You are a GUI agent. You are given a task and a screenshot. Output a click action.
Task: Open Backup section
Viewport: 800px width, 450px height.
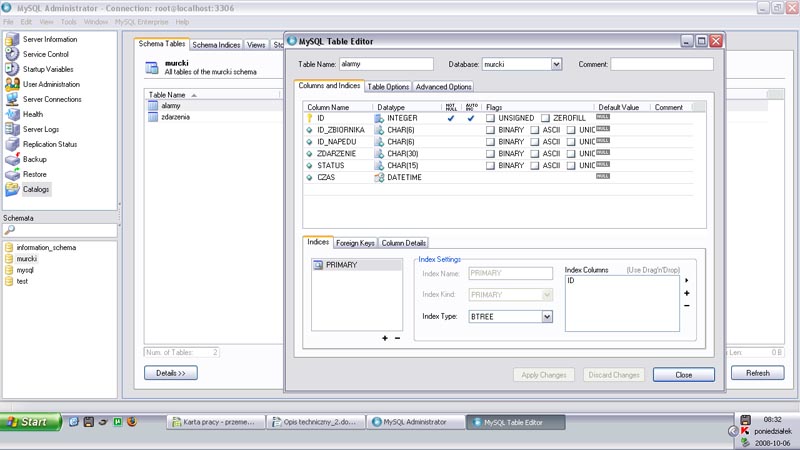coord(34,159)
